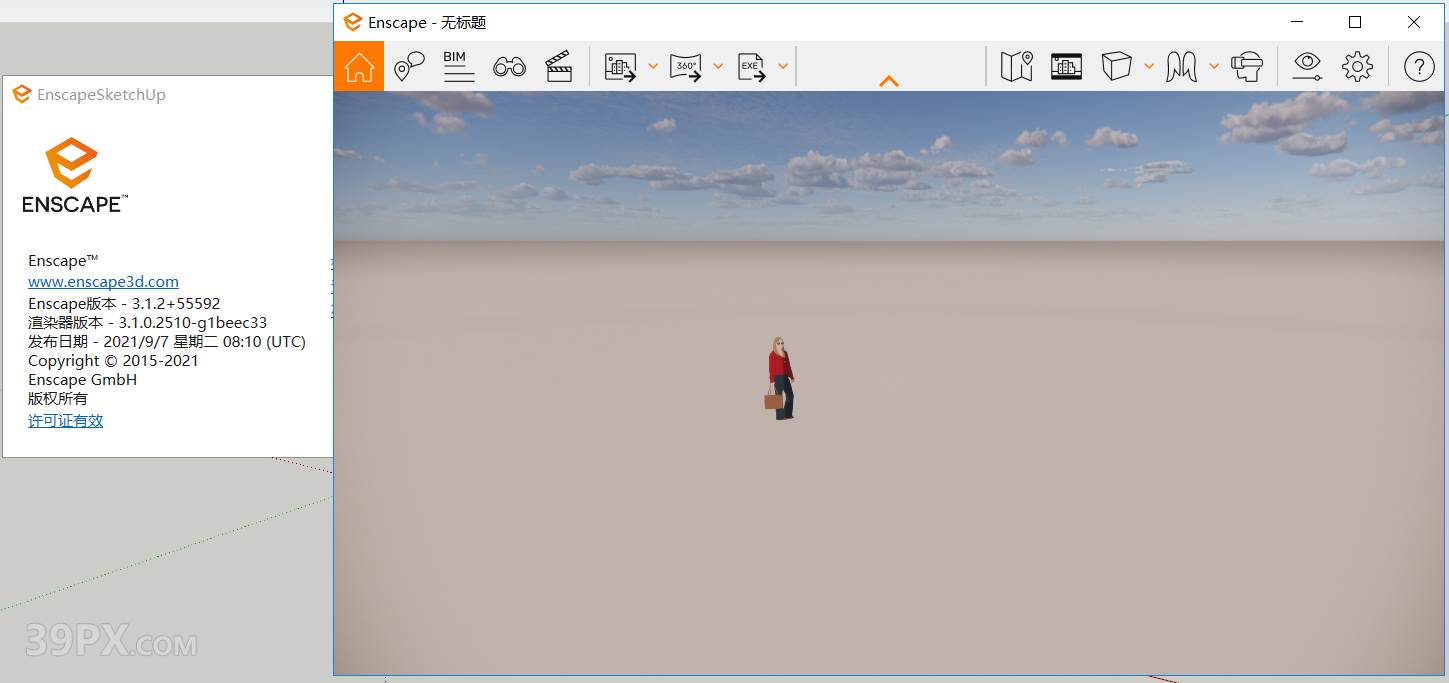Image resolution: width=1449 pixels, height=683 pixels.
Task: Select the binoculars view synchronization icon
Action: [509, 66]
